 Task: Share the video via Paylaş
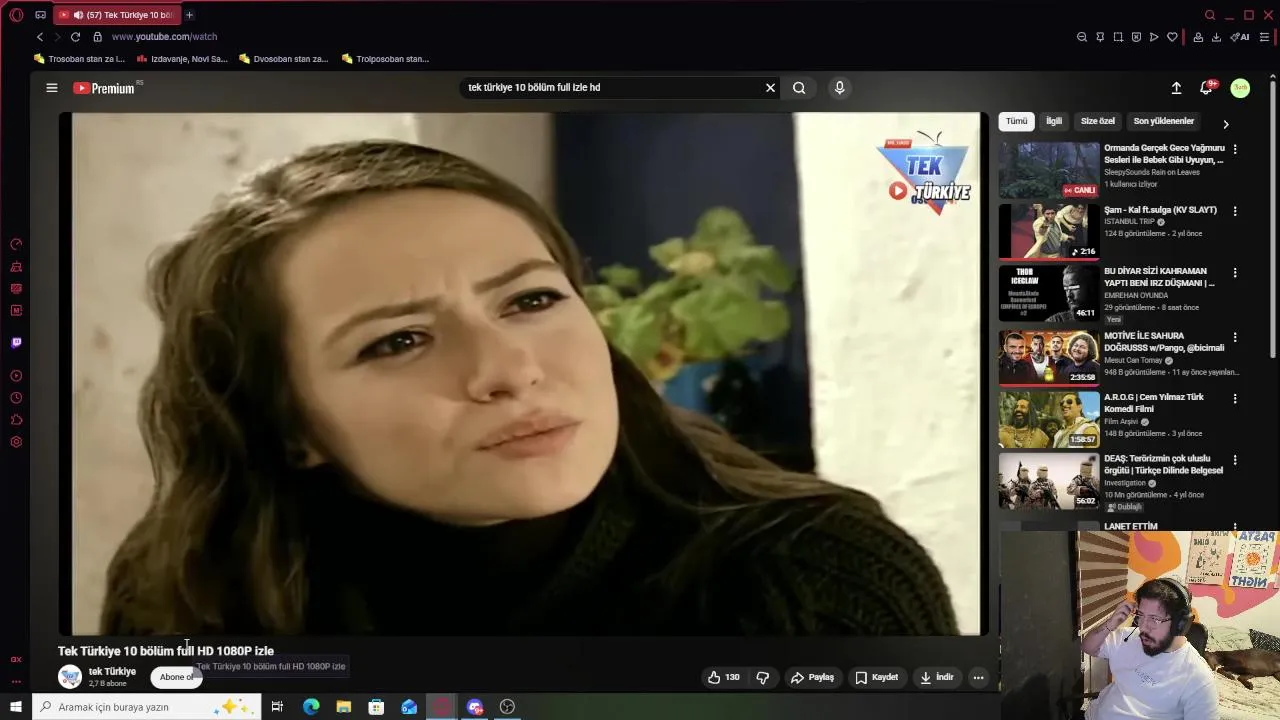812,677
